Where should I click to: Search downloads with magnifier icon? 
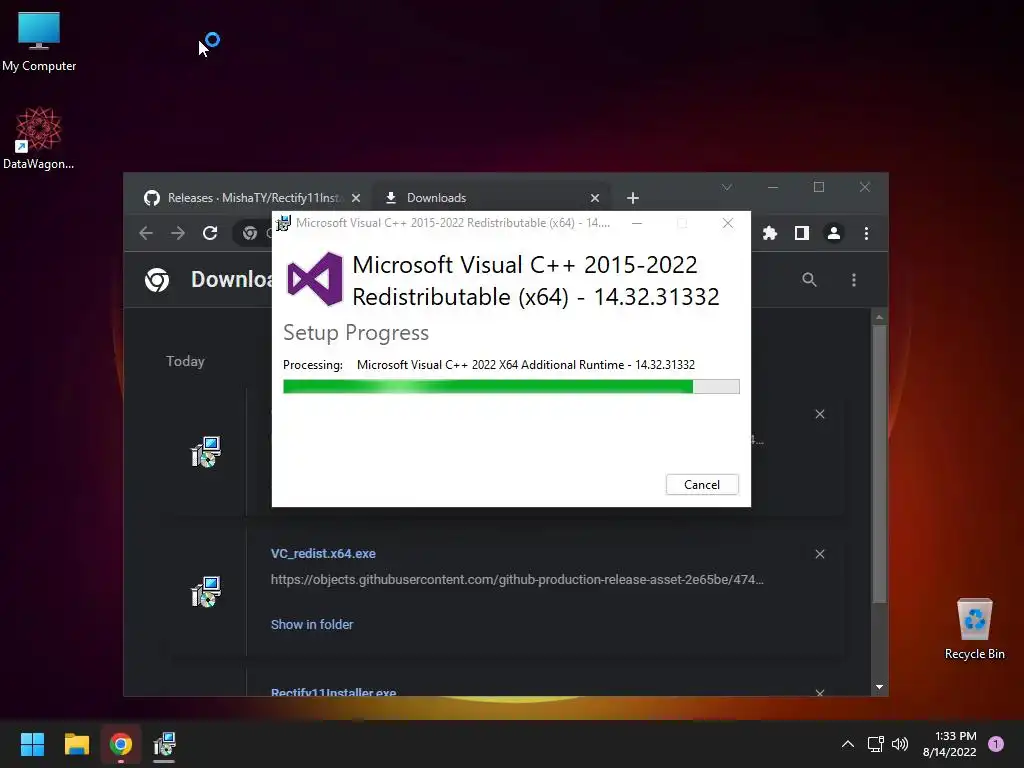(809, 280)
